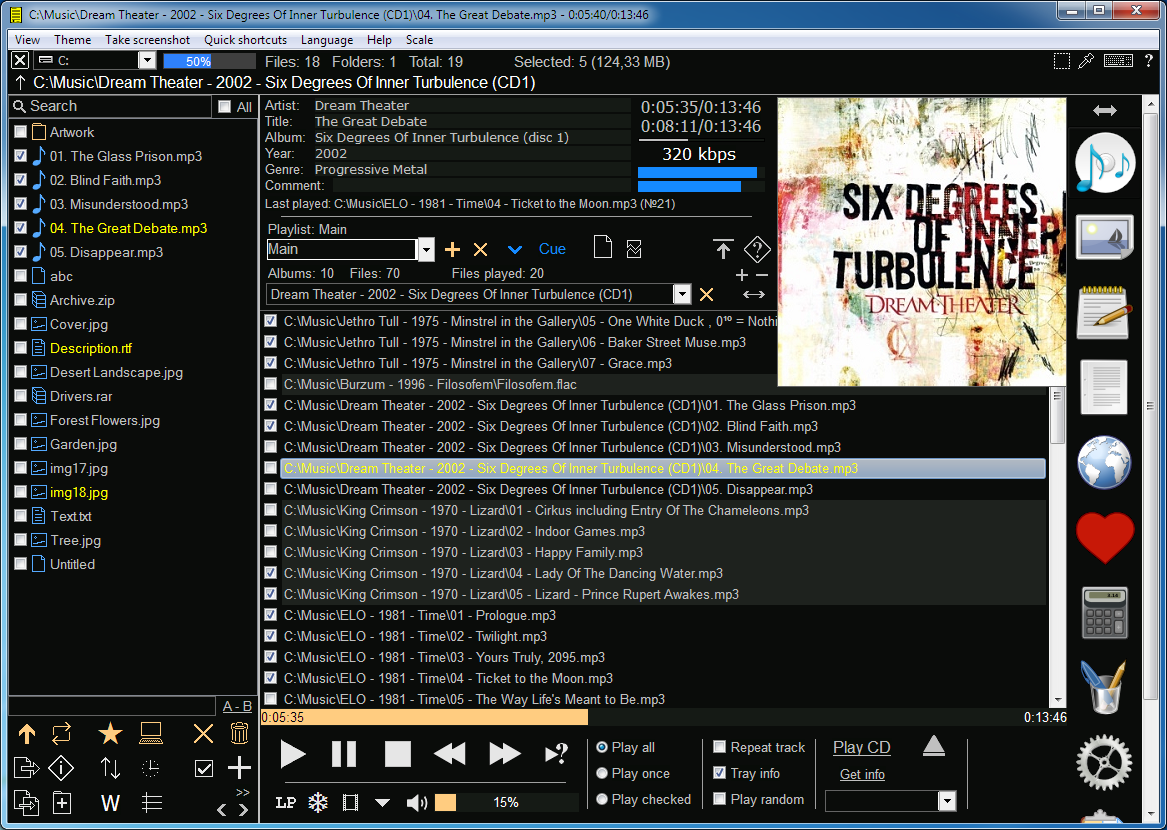Image resolution: width=1167 pixels, height=830 pixels.
Task: Click the Play button in the player
Action: [292, 754]
